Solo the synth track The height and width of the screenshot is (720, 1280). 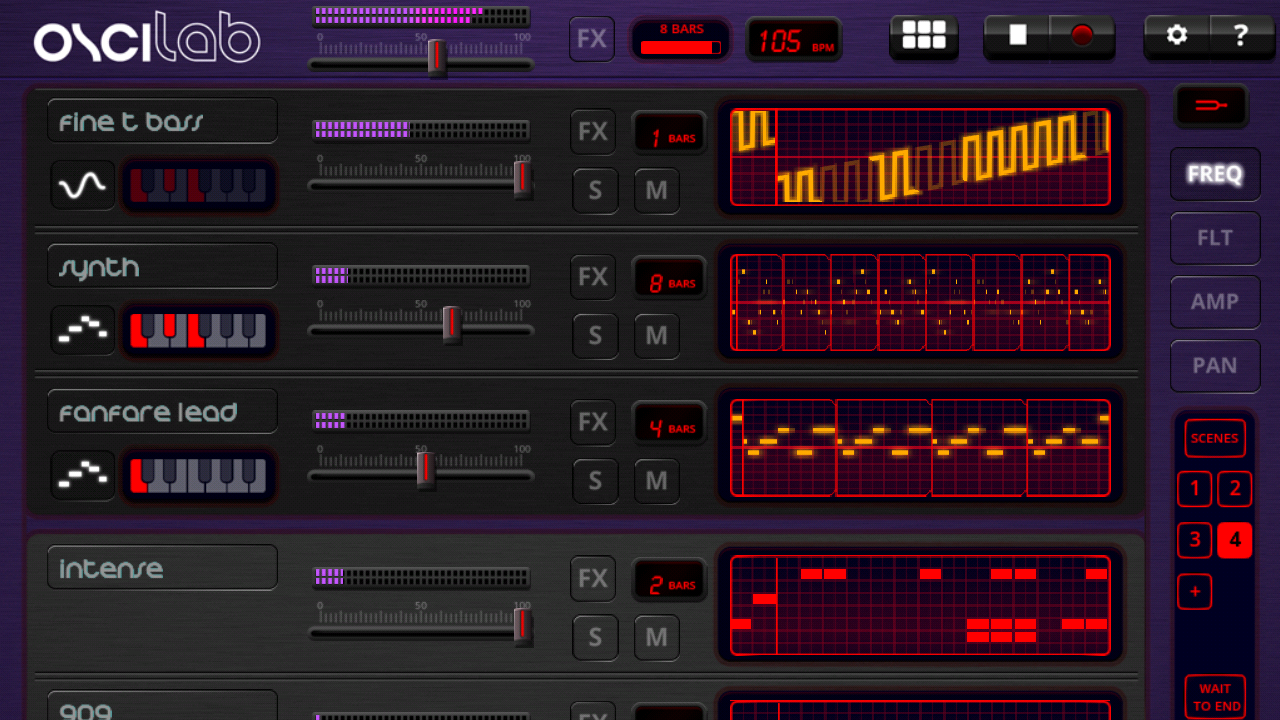click(x=595, y=336)
